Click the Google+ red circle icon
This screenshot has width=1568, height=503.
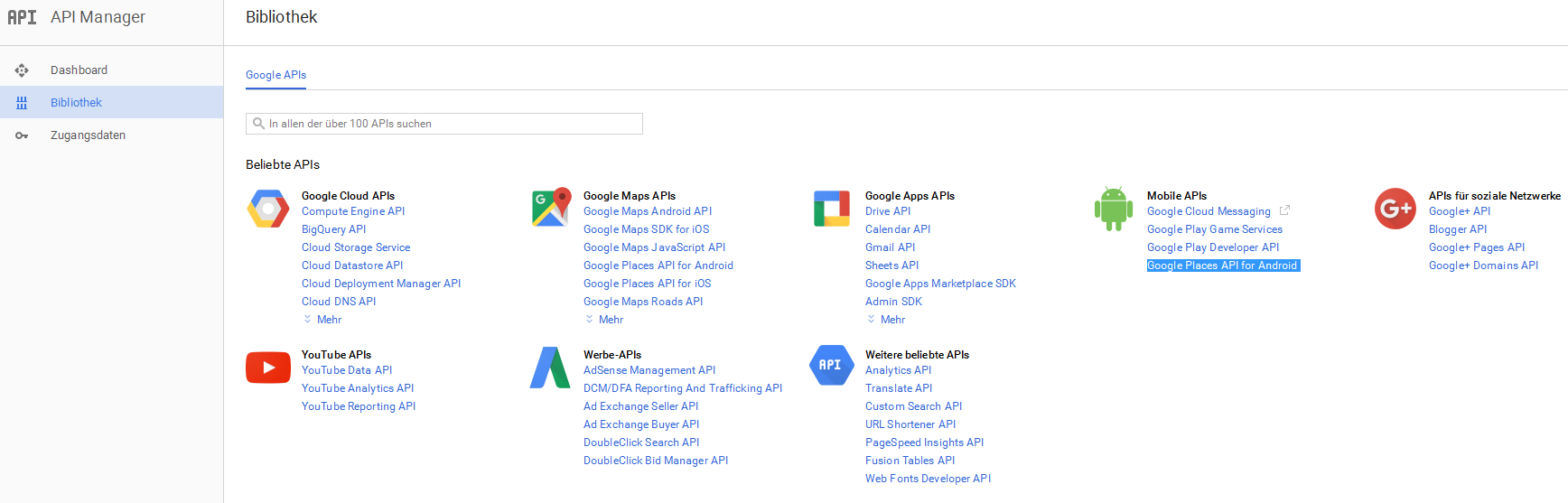click(1395, 209)
